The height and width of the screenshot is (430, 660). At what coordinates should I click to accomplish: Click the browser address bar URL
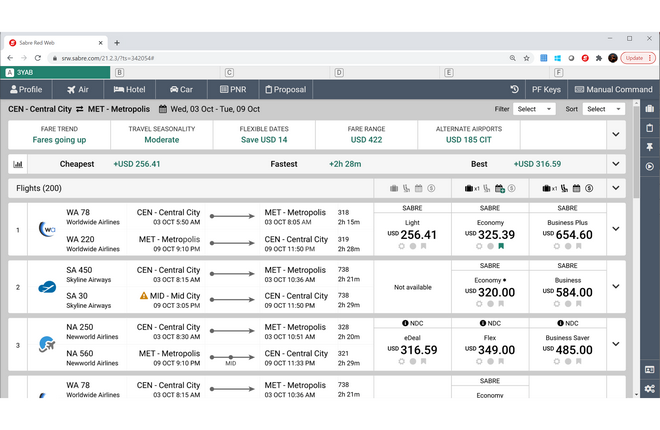(108, 58)
